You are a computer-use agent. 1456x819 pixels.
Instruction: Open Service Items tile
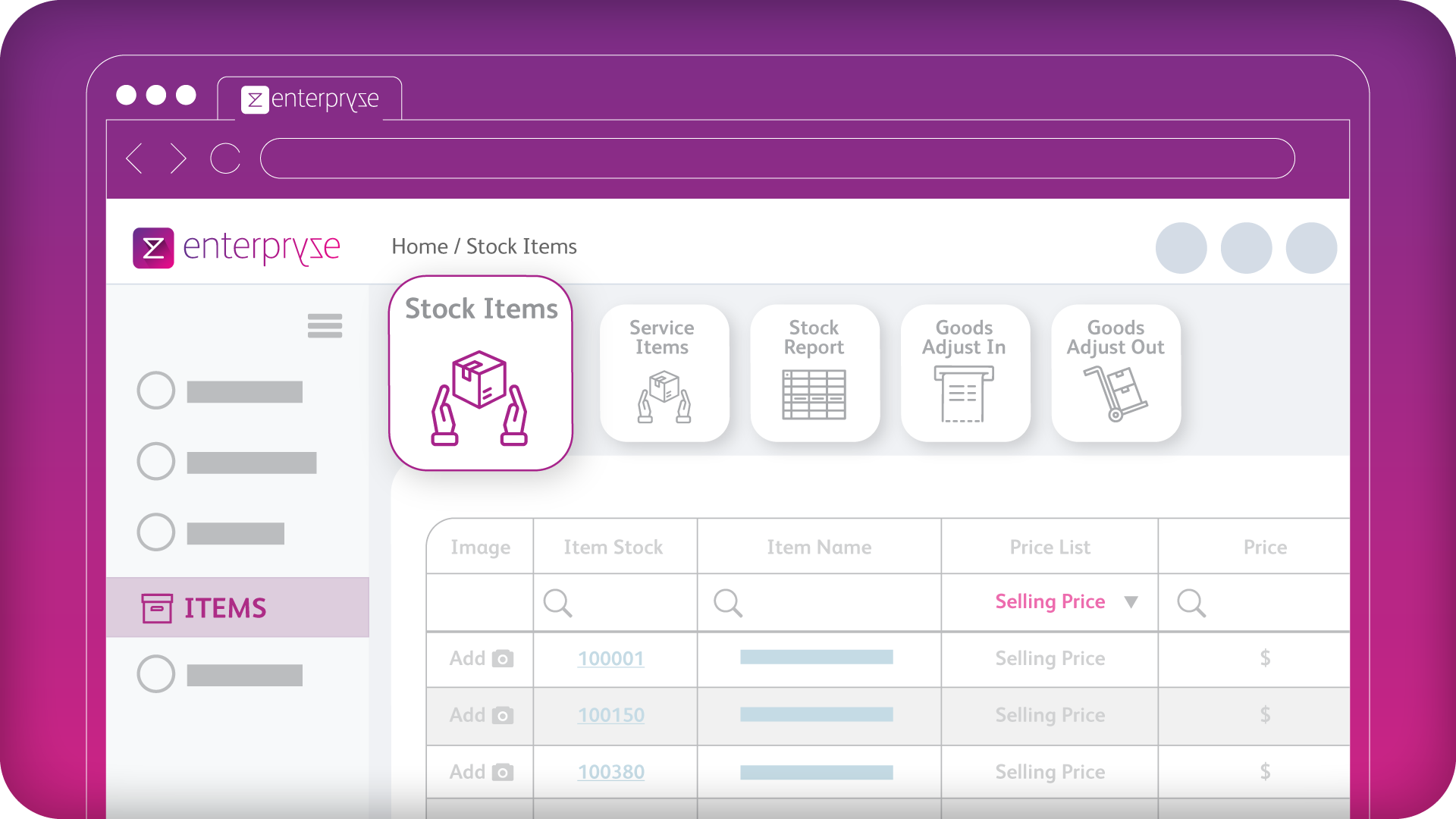[664, 373]
